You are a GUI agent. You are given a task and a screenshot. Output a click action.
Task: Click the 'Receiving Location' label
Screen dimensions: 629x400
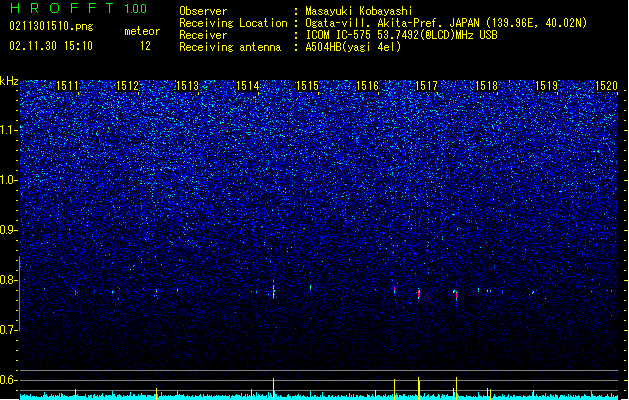tap(233, 23)
